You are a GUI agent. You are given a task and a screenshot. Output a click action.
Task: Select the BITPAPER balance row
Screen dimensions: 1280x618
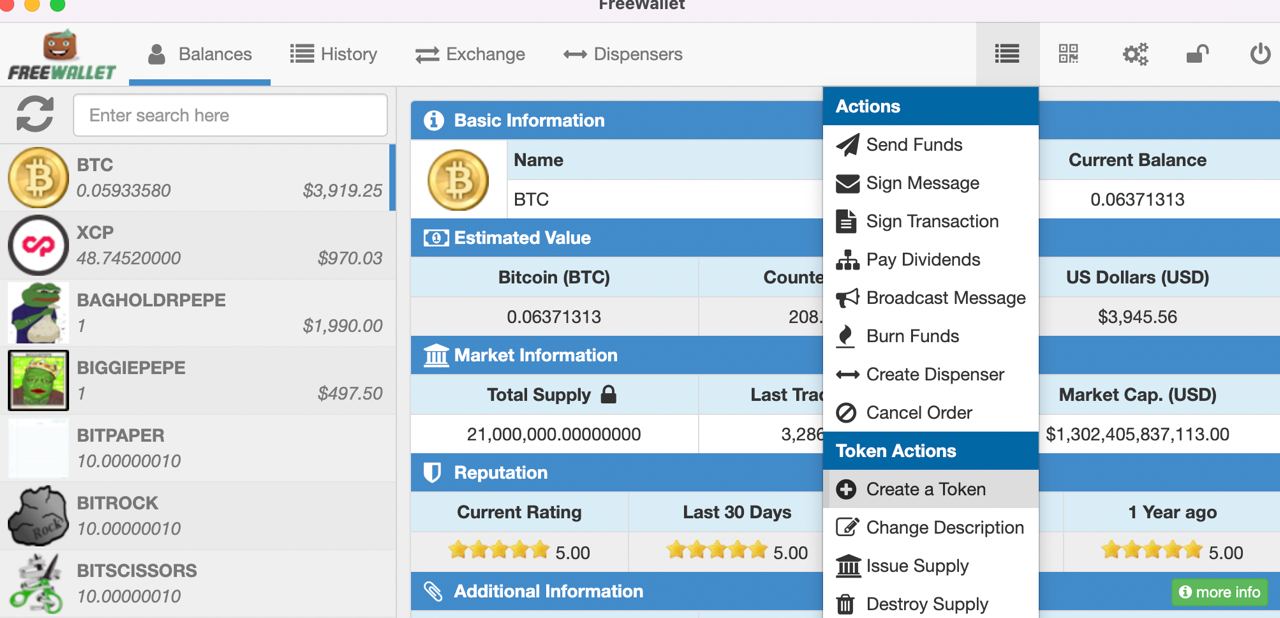pyautogui.click(x=198, y=448)
